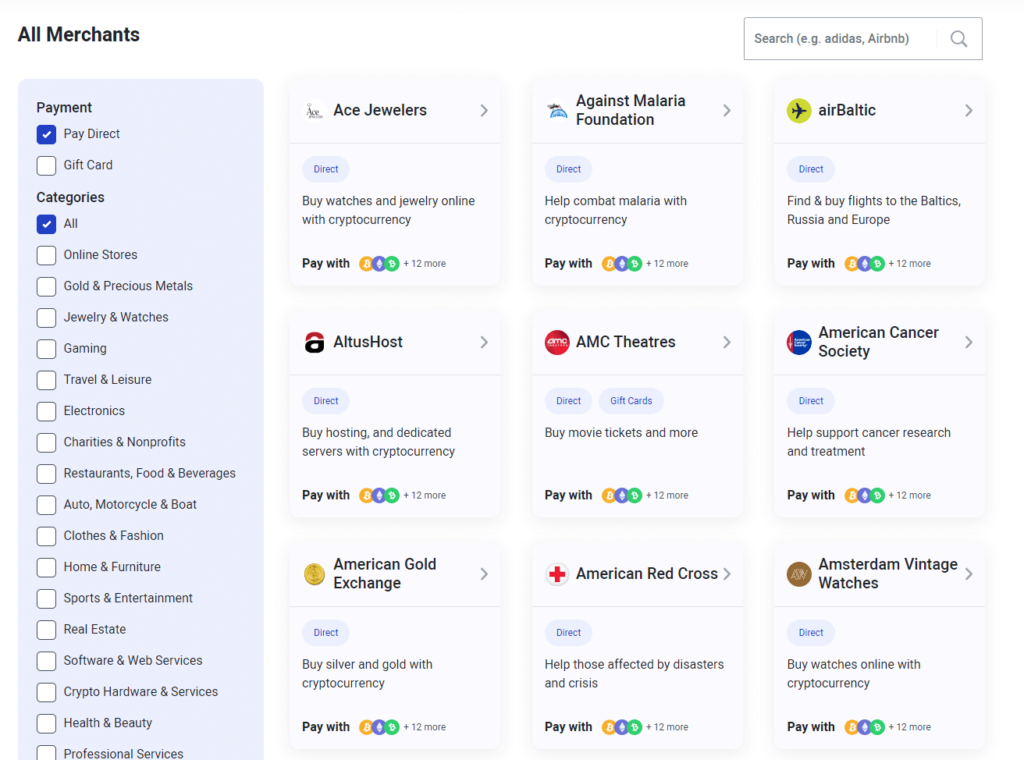Click the search magnifier icon
This screenshot has height=760, width=1024.
click(958, 39)
